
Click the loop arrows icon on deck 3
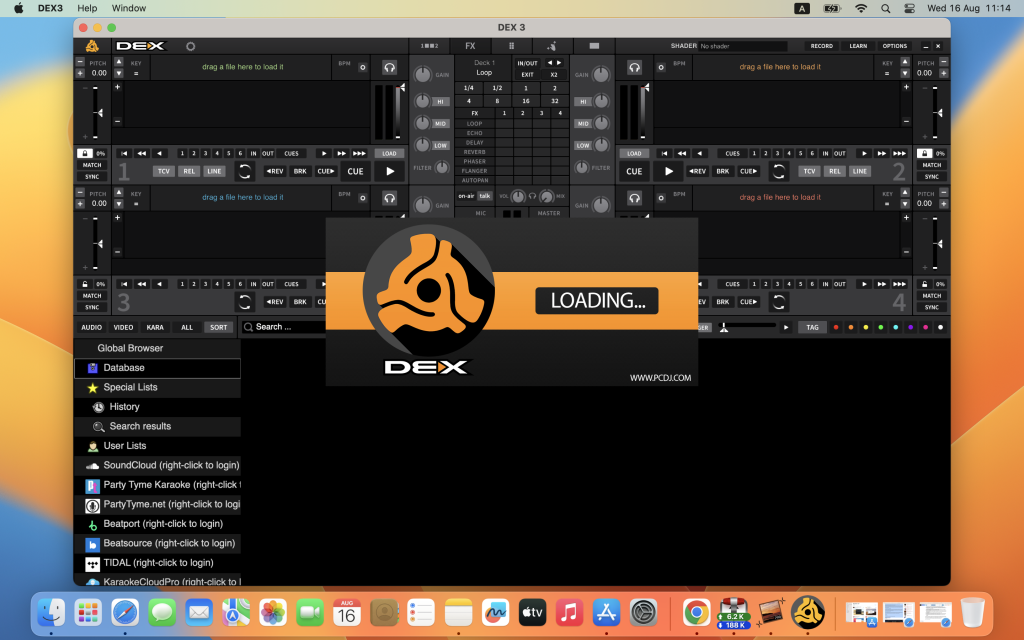pyautogui.click(x=244, y=302)
